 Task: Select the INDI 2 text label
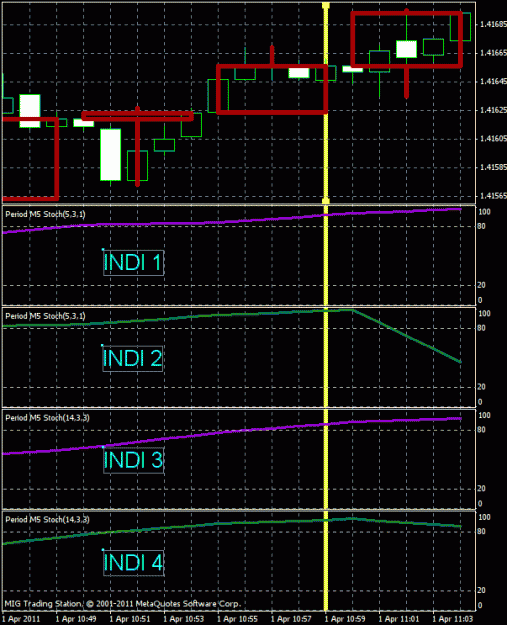coord(133,358)
